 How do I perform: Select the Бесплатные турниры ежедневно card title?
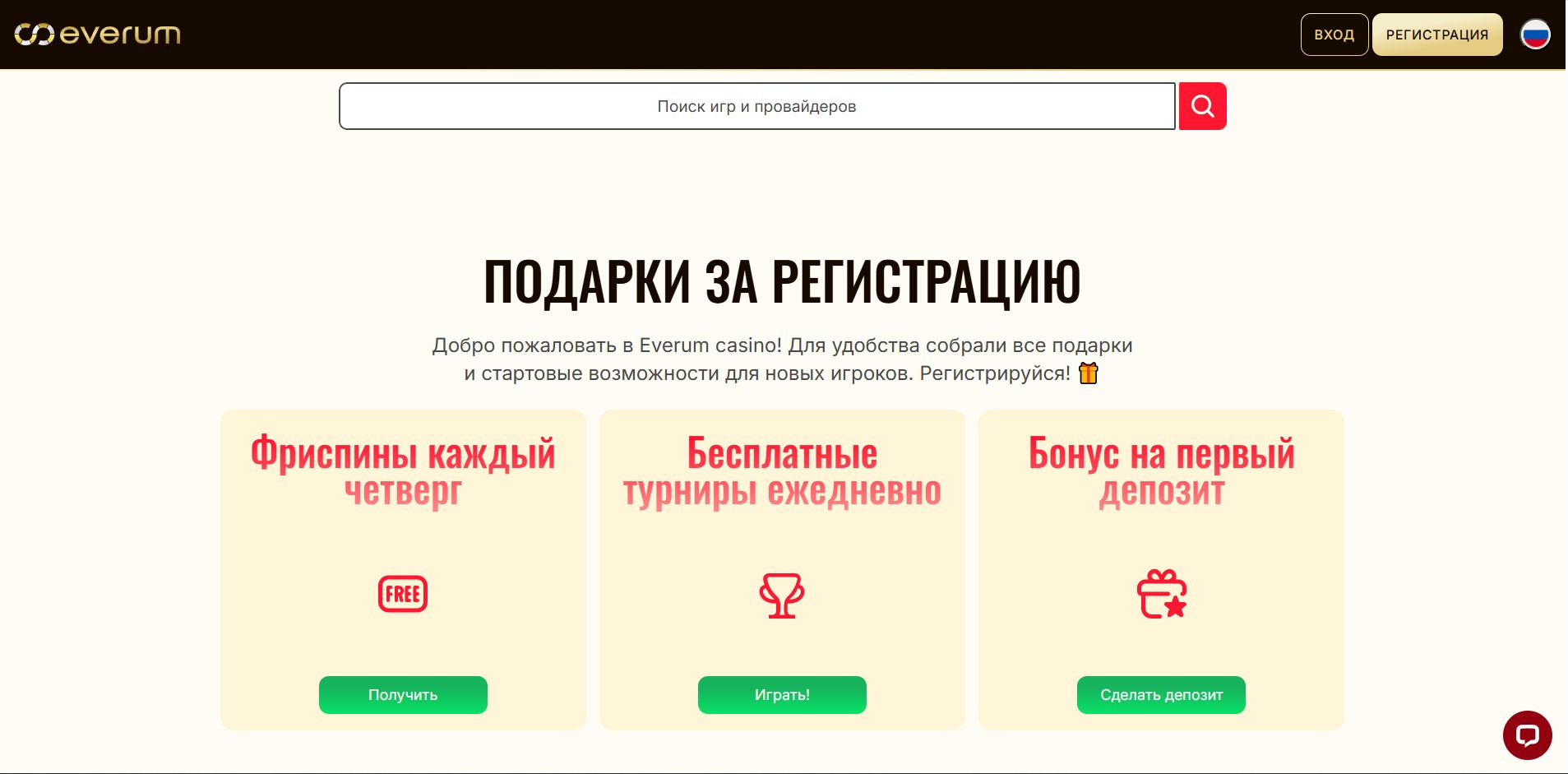coord(782,472)
